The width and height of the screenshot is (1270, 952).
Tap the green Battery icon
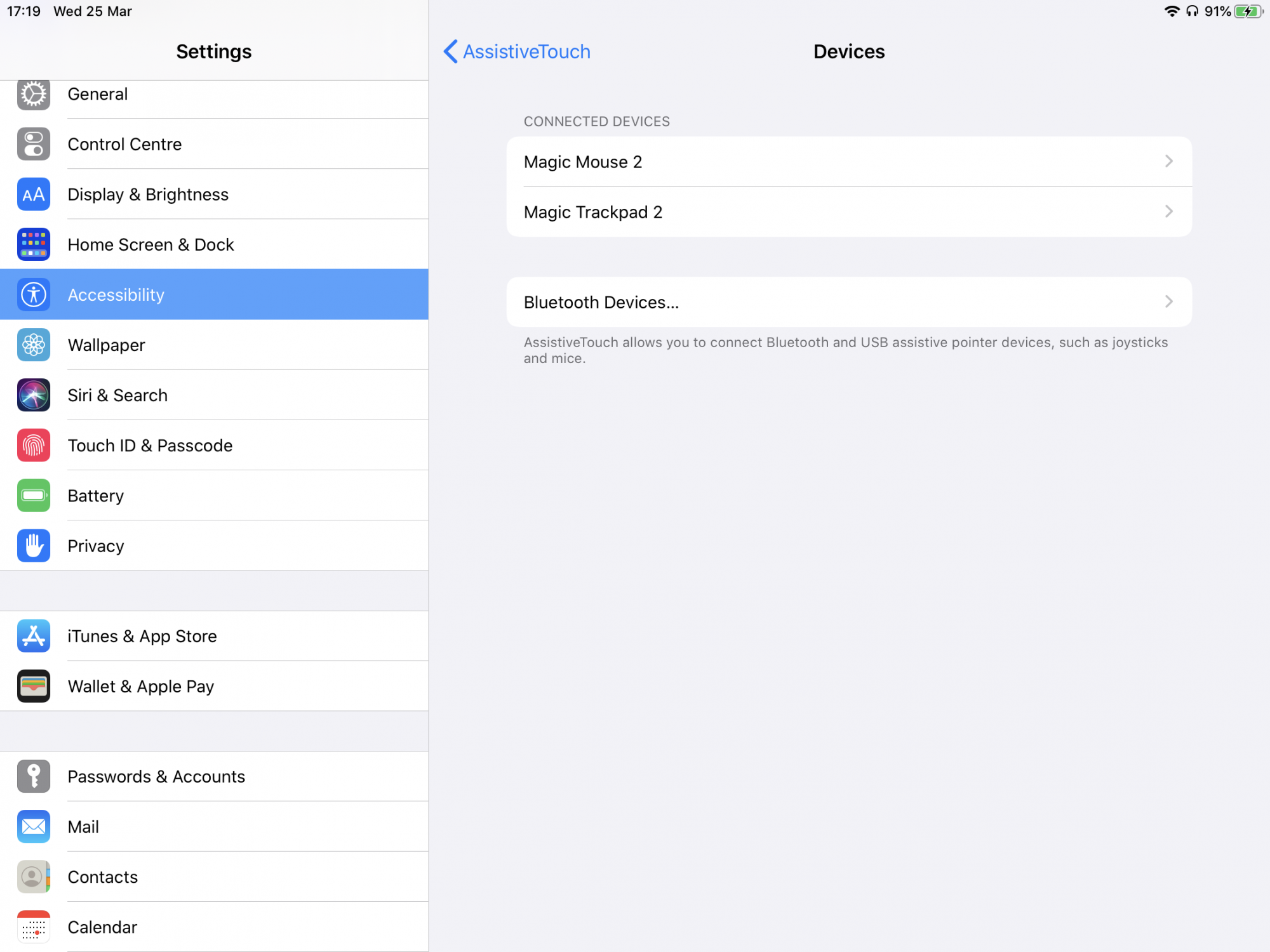click(34, 495)
